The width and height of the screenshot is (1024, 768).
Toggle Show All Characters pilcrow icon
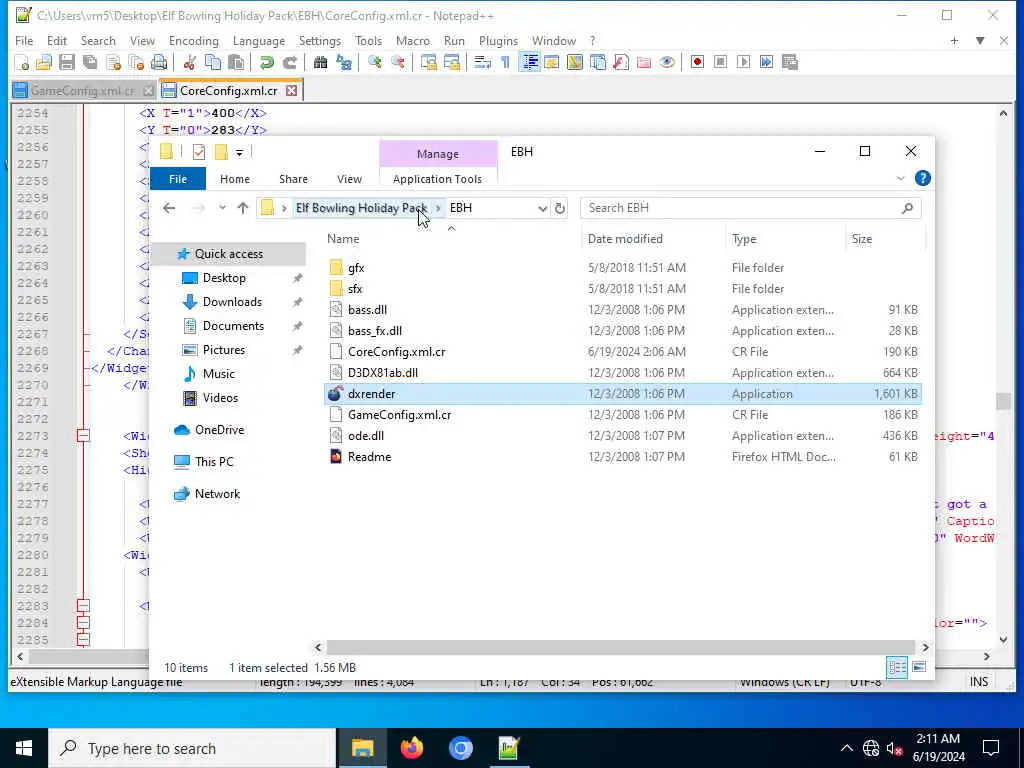click(x=505, y=63)
